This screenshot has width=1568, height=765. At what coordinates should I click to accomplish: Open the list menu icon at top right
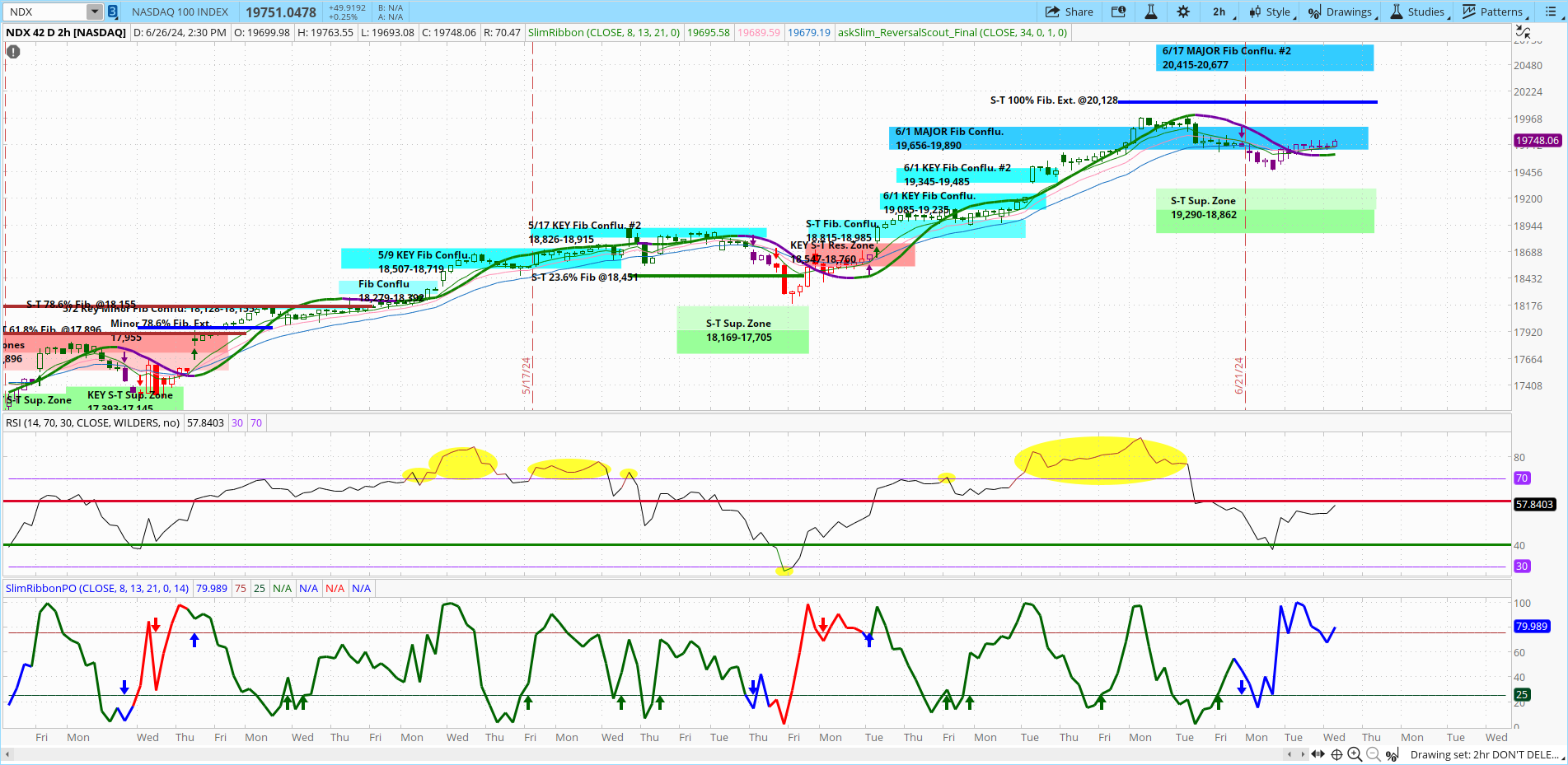click(1554, 12)
